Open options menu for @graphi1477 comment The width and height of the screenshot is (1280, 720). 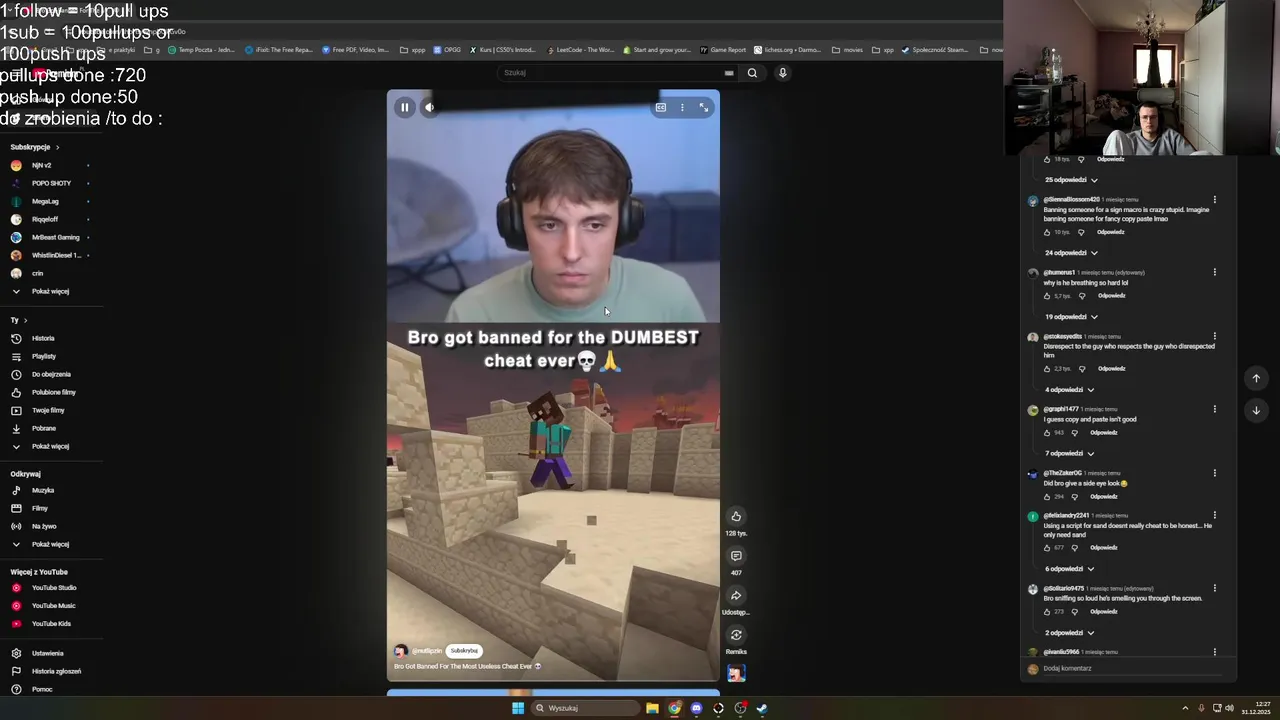coord(1215,409)
